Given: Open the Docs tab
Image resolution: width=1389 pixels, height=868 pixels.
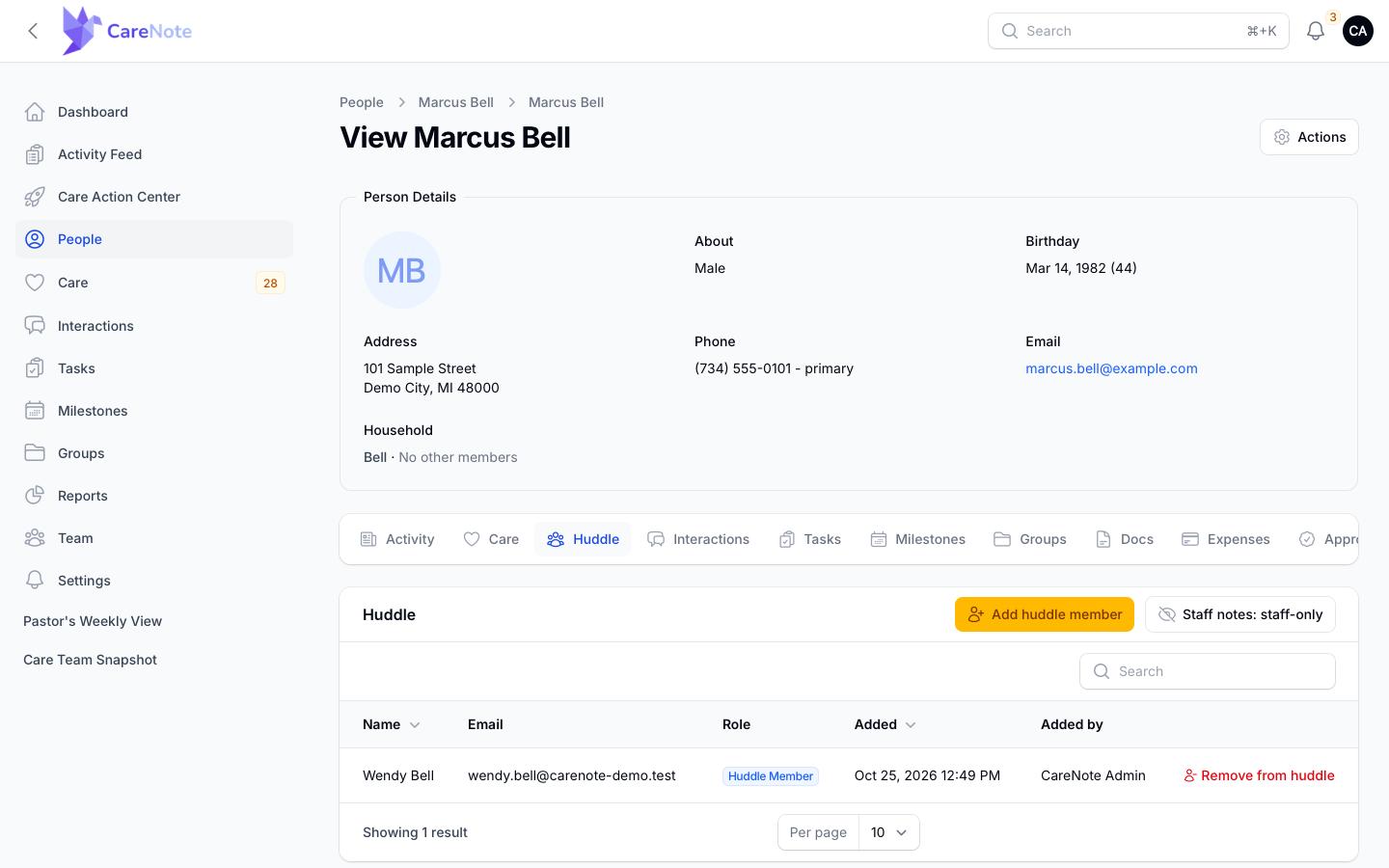Looking at the screenshot, I should coord(1125,539).
